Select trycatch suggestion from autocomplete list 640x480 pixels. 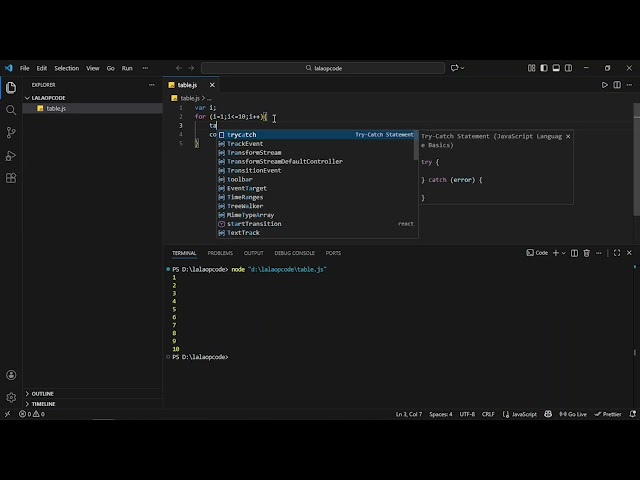pos(241,134)
